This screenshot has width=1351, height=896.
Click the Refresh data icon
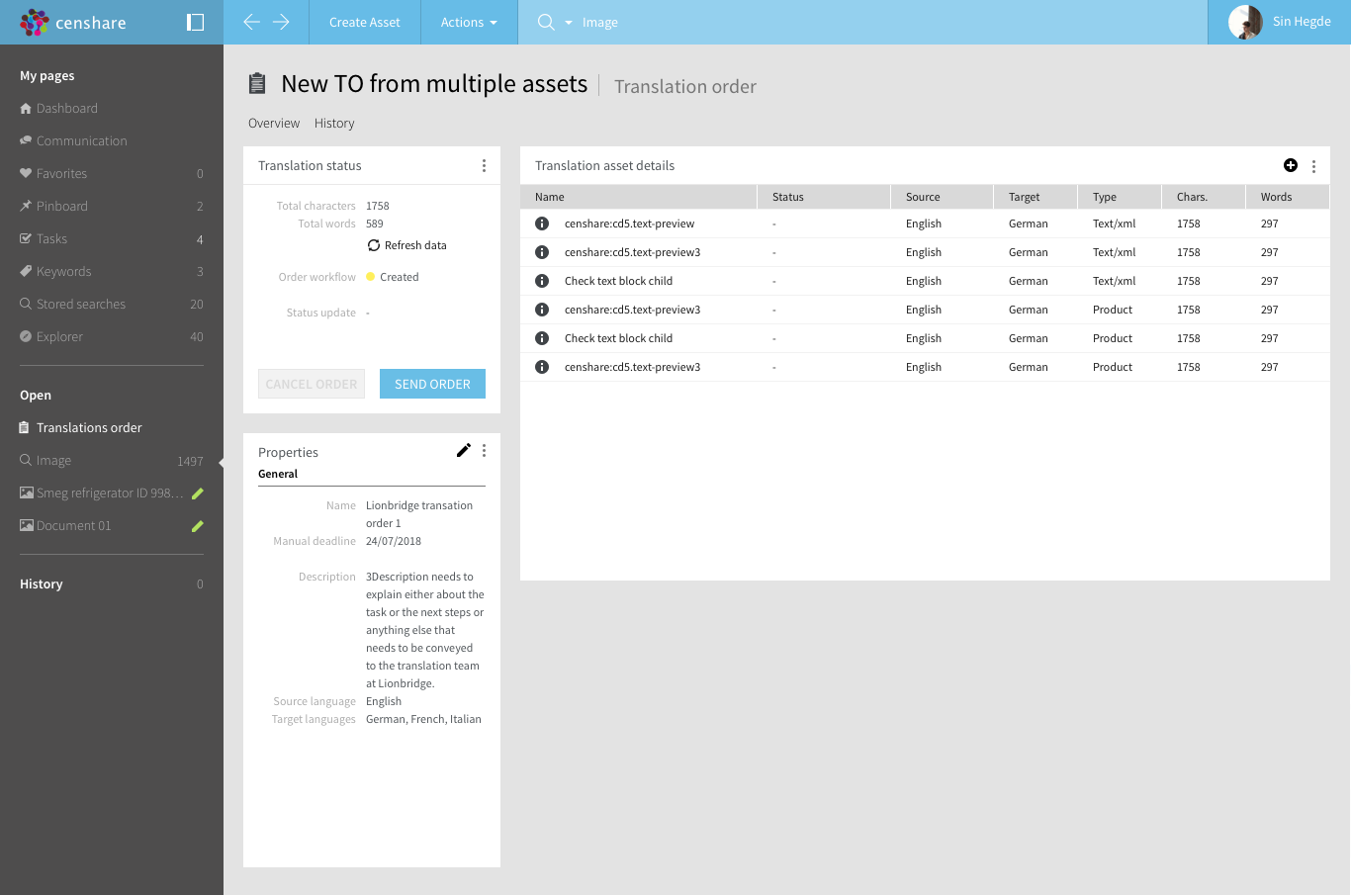(x=374, y=245)
